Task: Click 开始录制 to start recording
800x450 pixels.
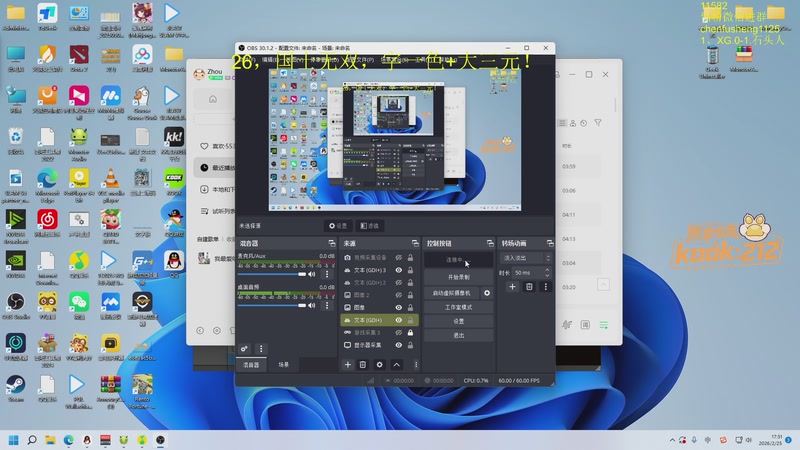Action: click(x=458, y=277)
